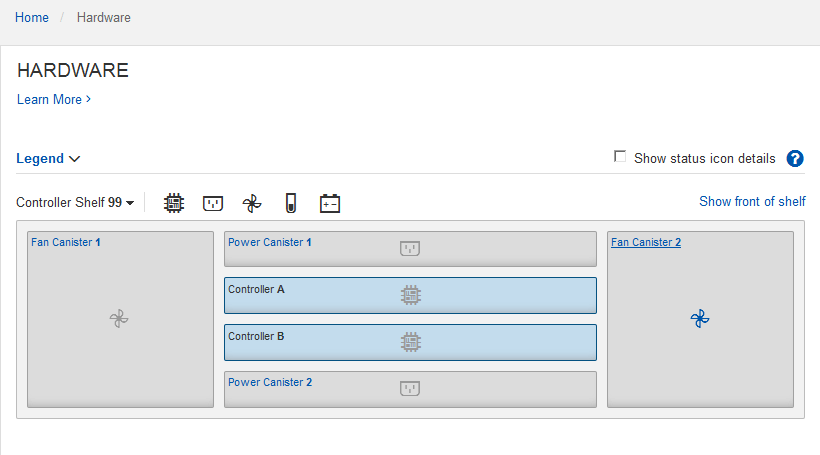
Task: Enable Show status icon details checkbox
Action: [620, 157]
